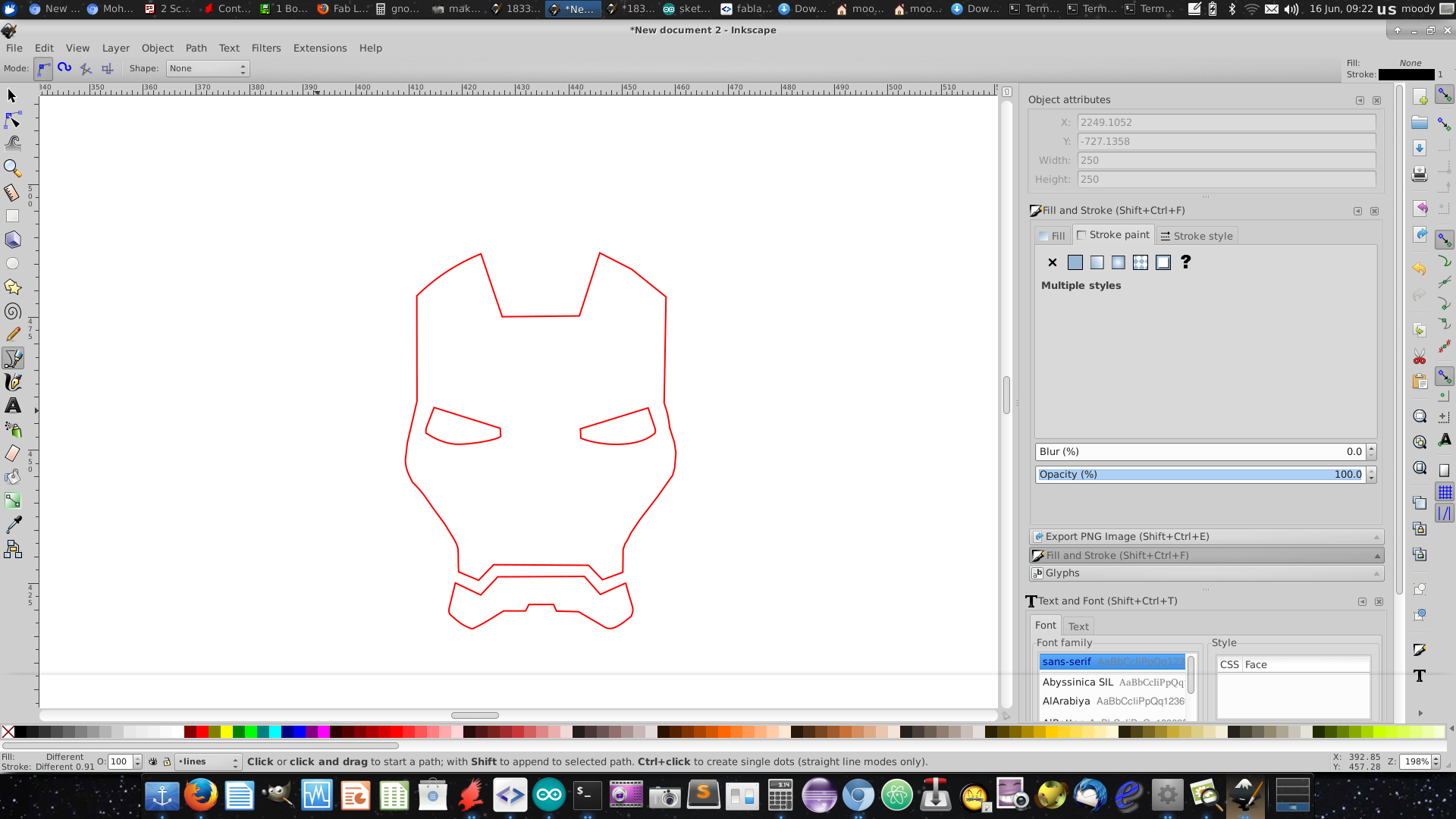Select the arrow Selector tool
This screenshot has width=1456, height=819.
(12, 96)
